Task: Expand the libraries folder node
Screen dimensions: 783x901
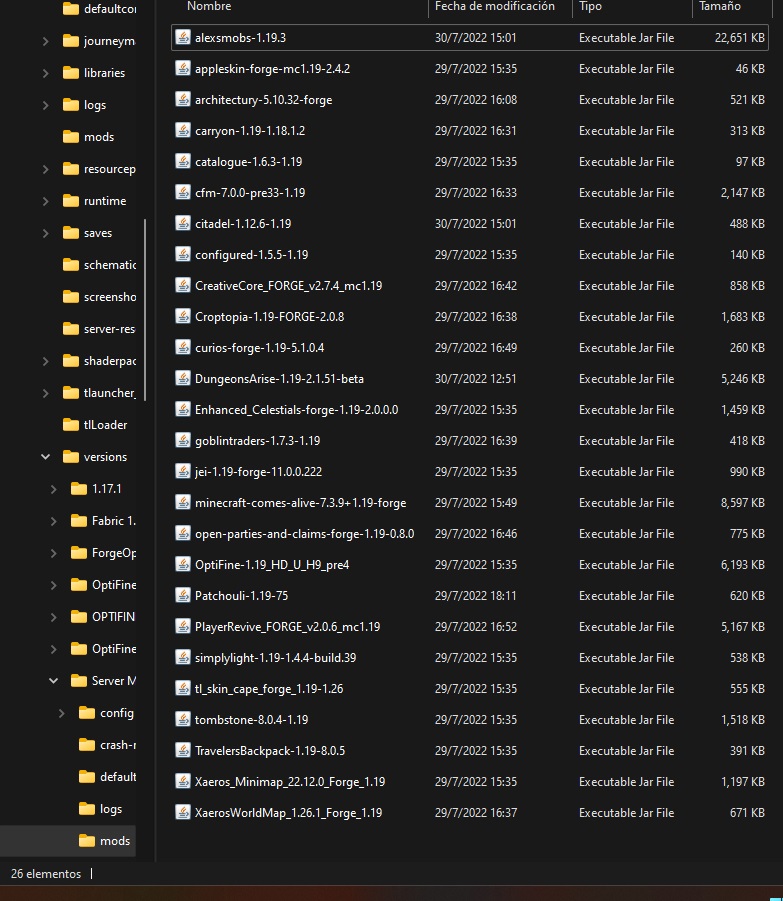Action: pyautogui.click(x=45, y=73)
